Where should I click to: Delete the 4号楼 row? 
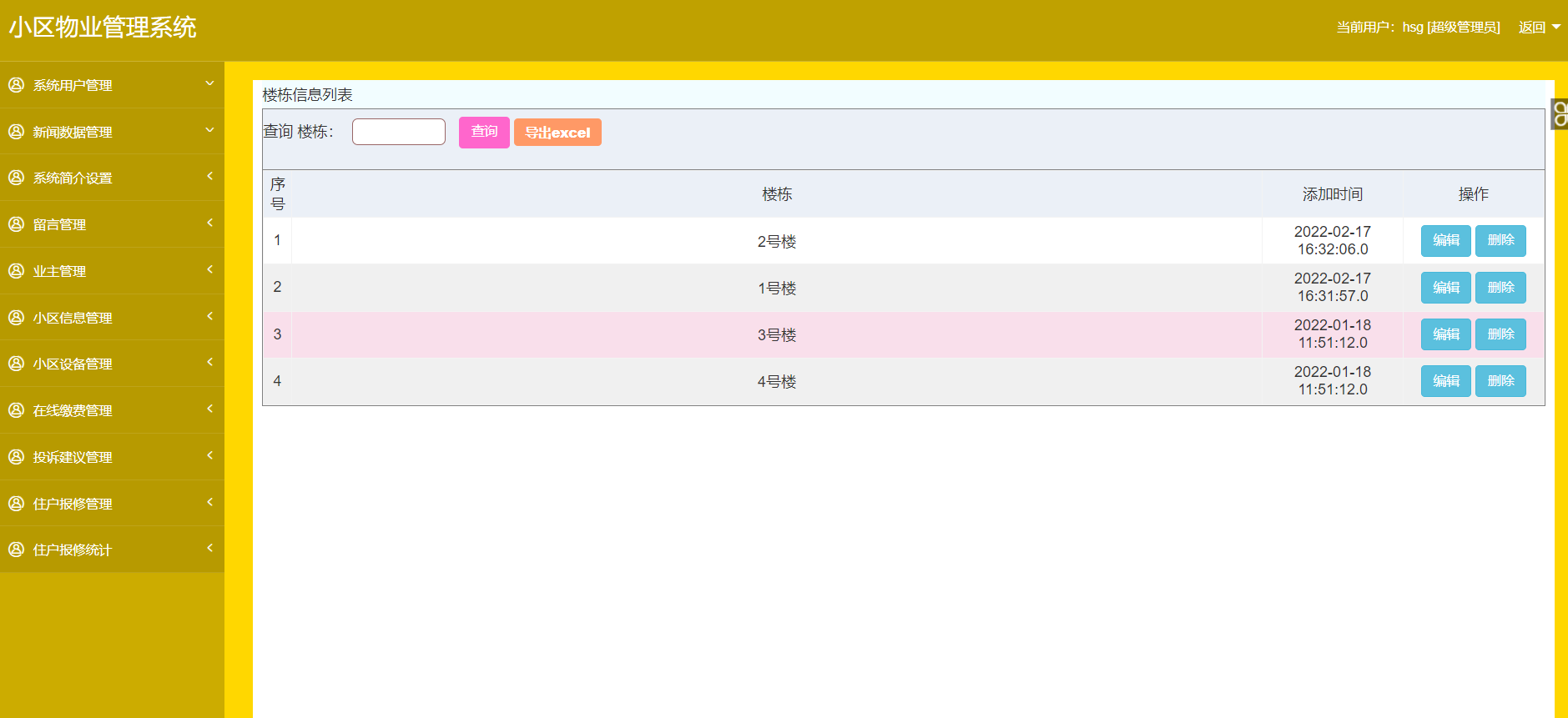(1500, 381)
